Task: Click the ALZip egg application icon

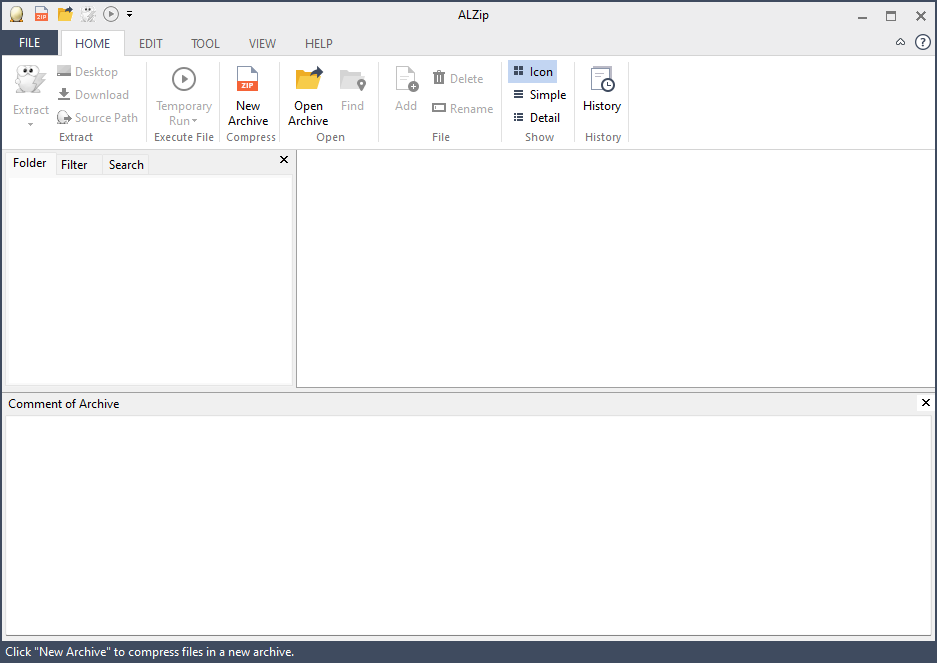Action: (16, 14)
